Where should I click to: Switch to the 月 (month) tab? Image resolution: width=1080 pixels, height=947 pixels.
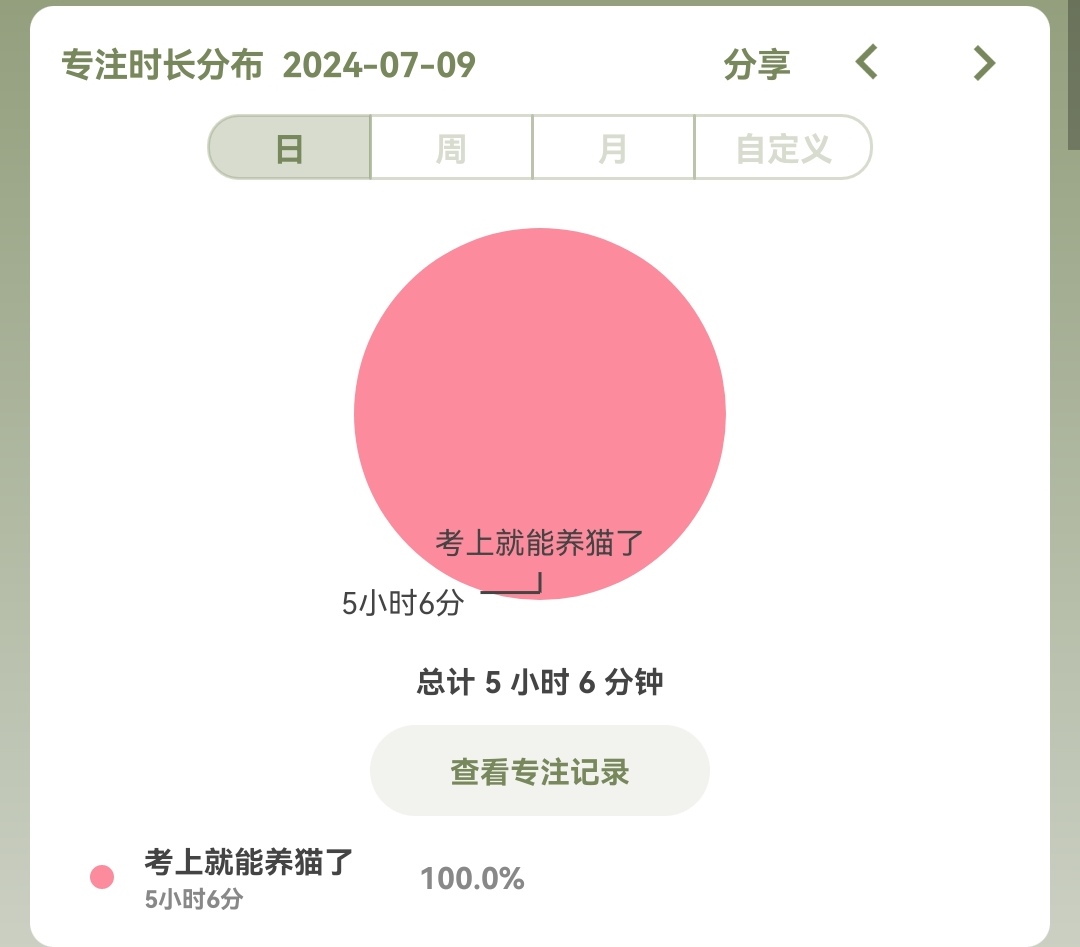[613, 148]
